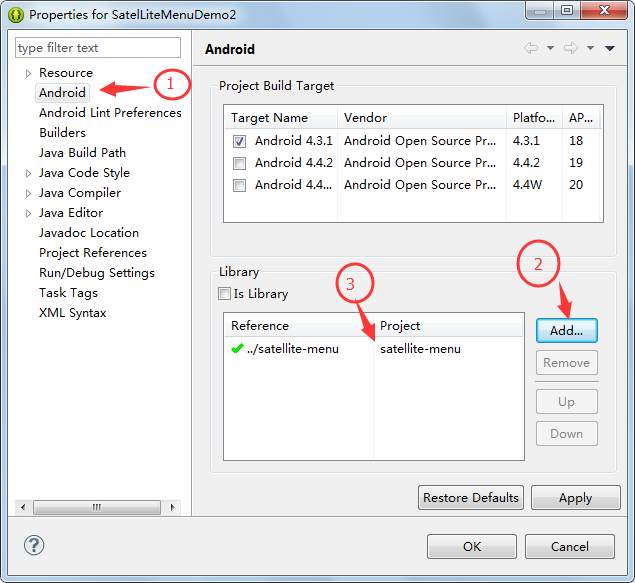Screen dimensions: 635x583
Task: Click the Reference column header
Action: coord(299,326)
